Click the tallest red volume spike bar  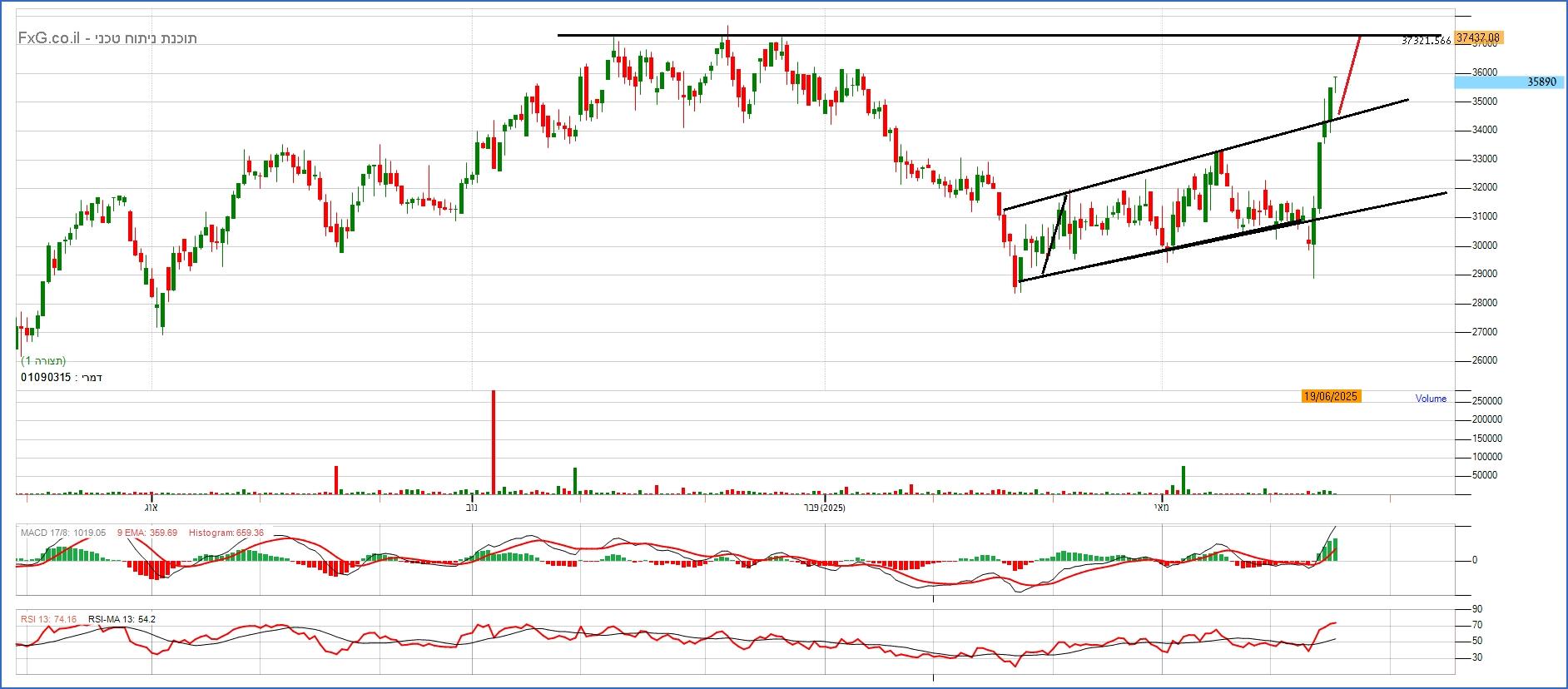[x=494, y=441]
